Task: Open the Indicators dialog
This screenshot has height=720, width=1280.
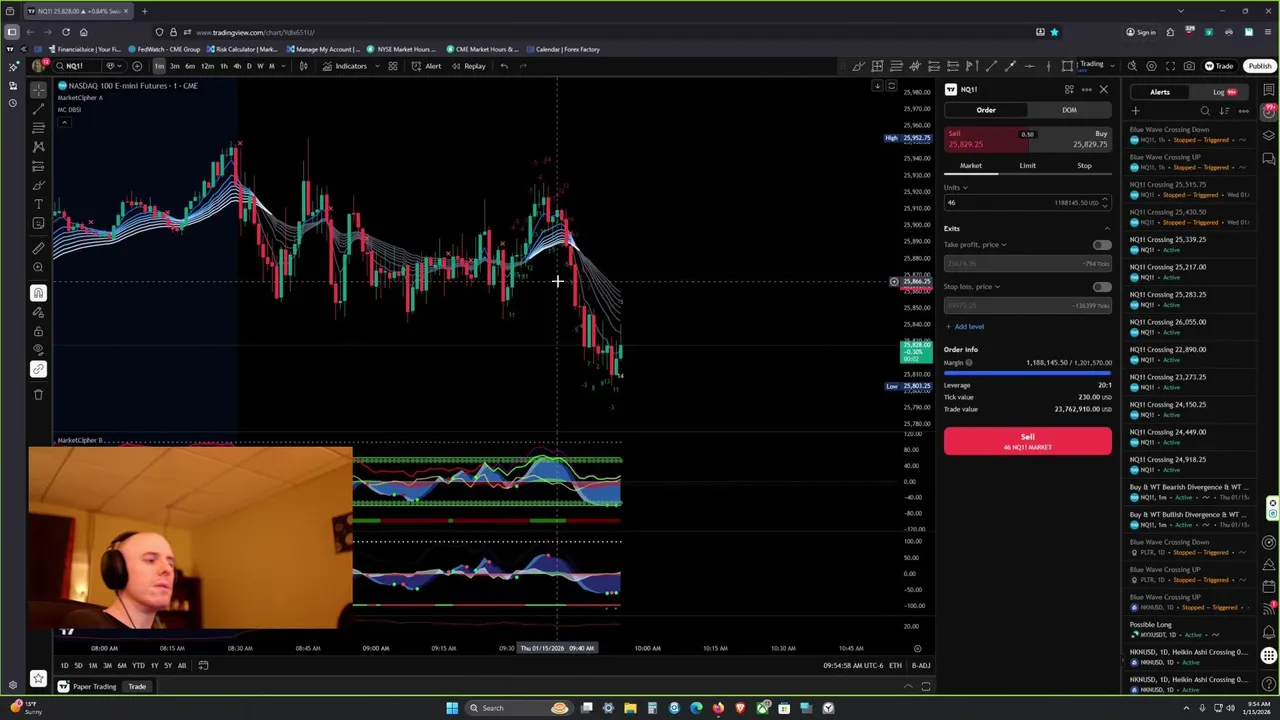Action: coord(345,66)
